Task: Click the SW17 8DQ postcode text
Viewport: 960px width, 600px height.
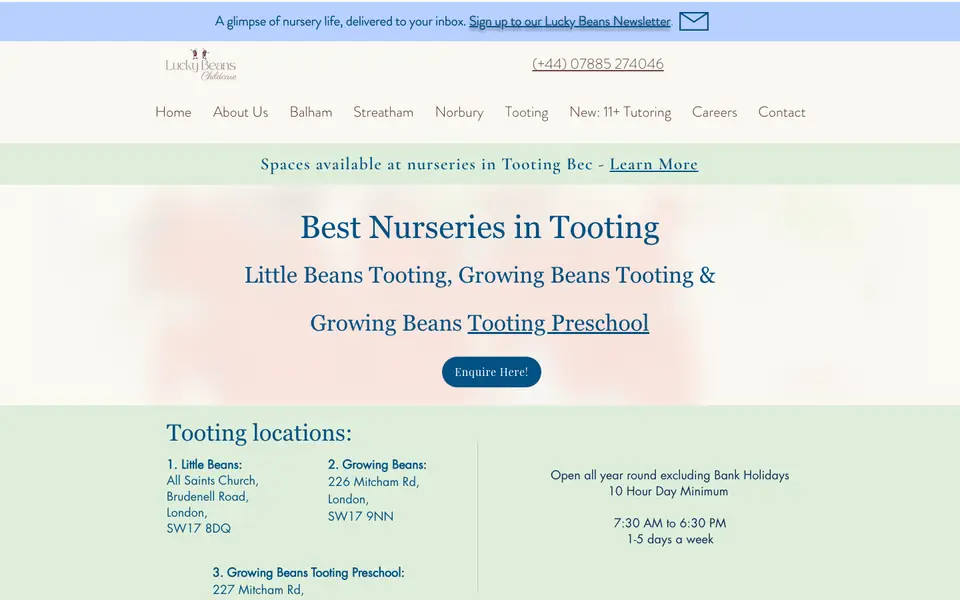Action: coord(198,528)
